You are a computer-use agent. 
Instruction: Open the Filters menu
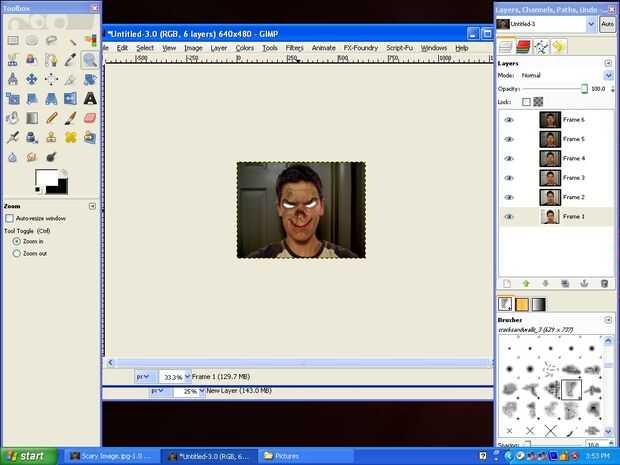[x=295, y=48]
